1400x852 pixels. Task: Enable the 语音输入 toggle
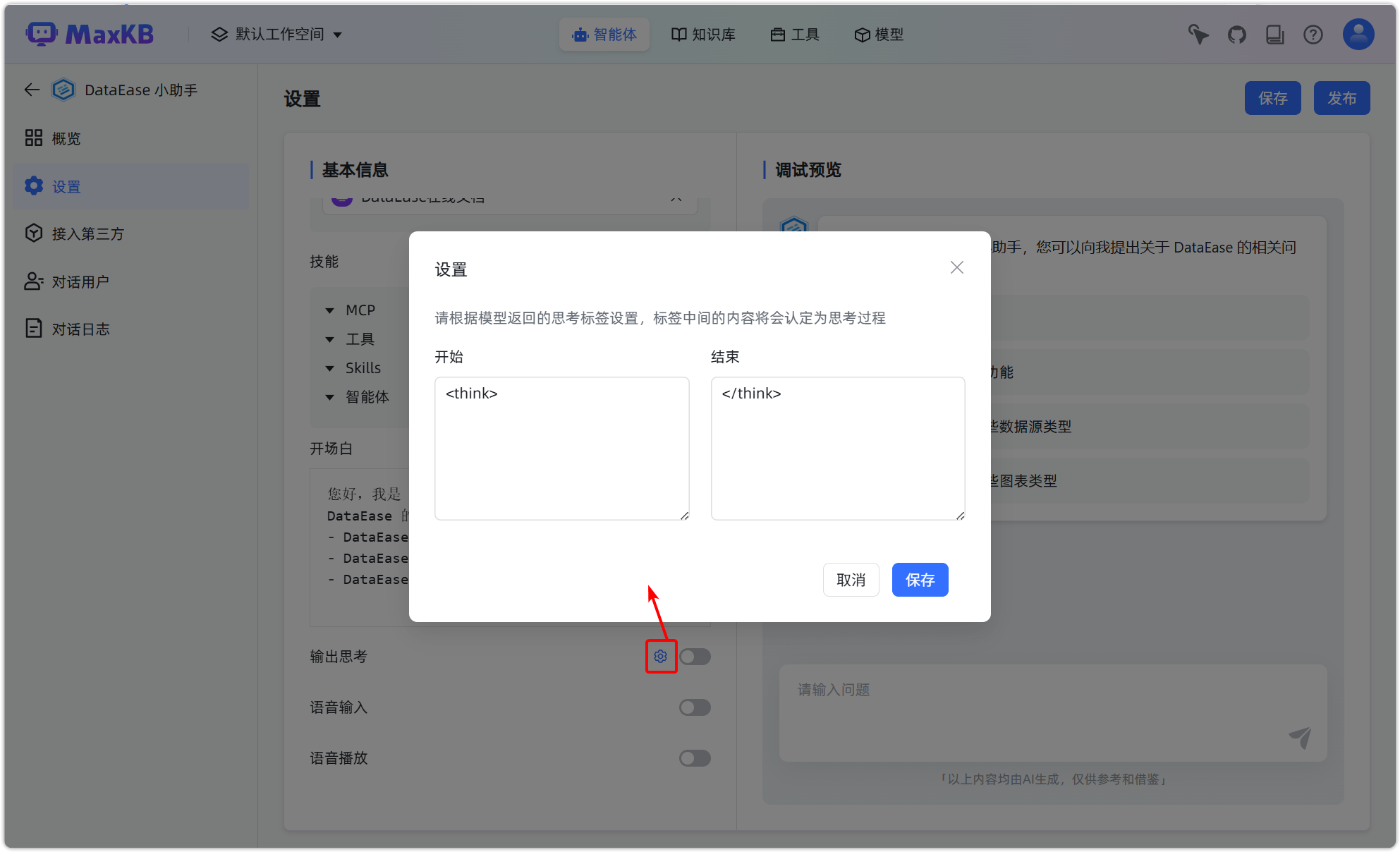[x=695, y=707]
